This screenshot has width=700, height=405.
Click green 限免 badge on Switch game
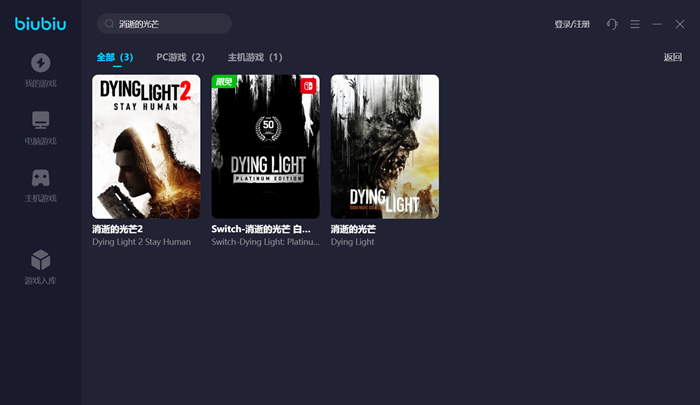[x=224, y=82]
